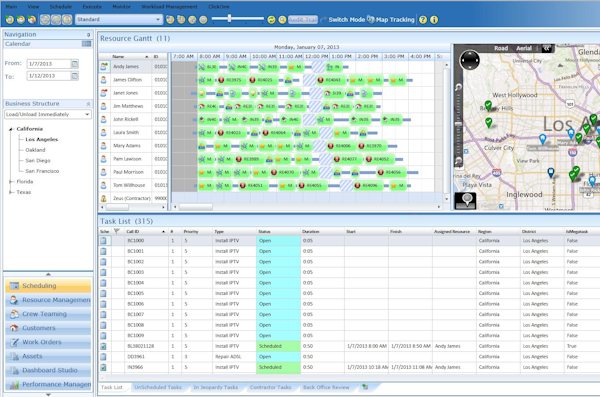Open the From date picker icon
The width and height of the screenshot is (600, 397).
coord(75,64)
